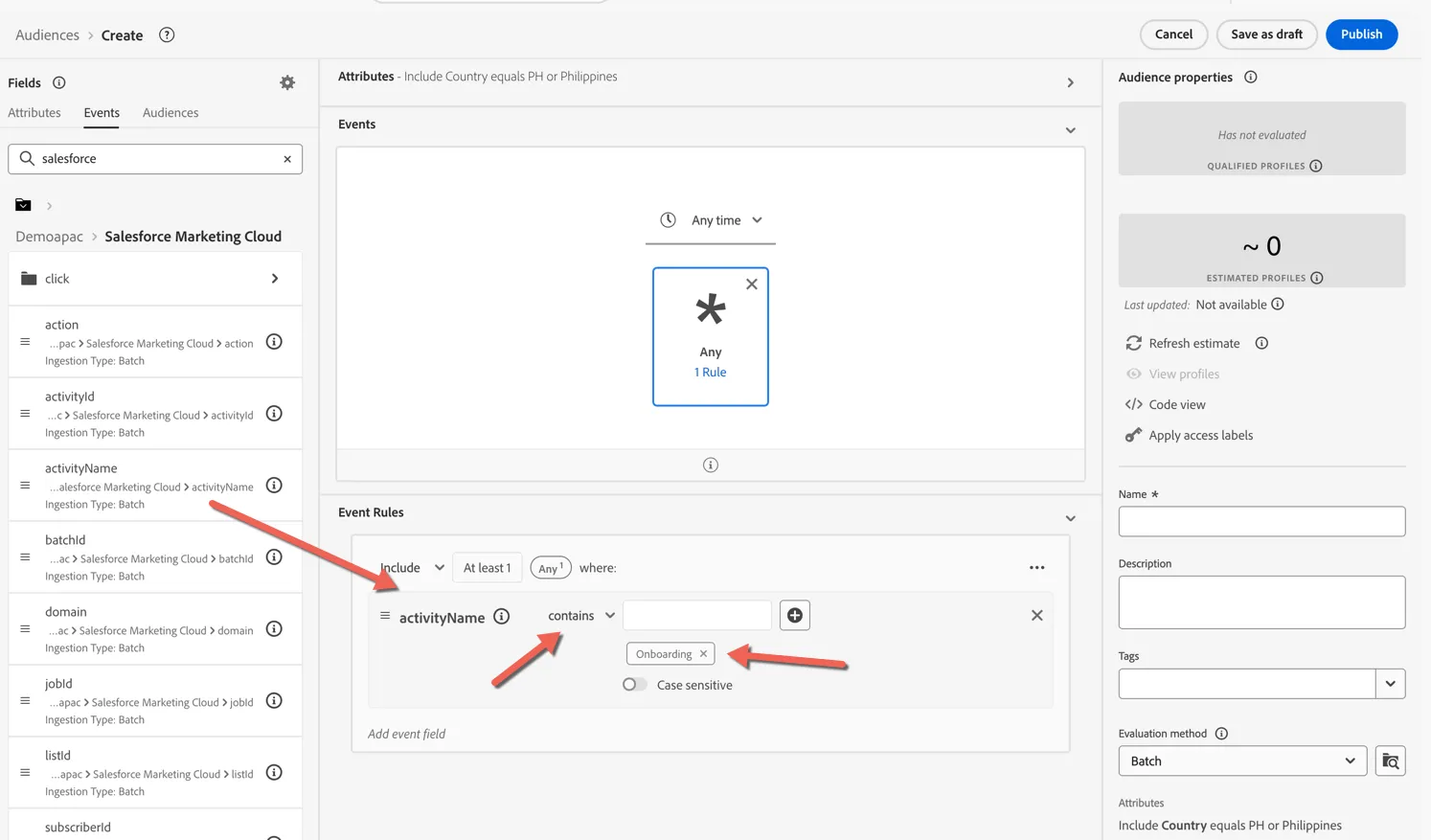Screen dimensions: 1431x840
Task: Open the event rule more options menu
Action: pos(1036,568)
